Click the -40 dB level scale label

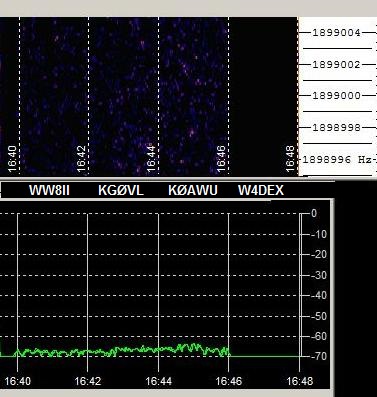coord(319,295)
